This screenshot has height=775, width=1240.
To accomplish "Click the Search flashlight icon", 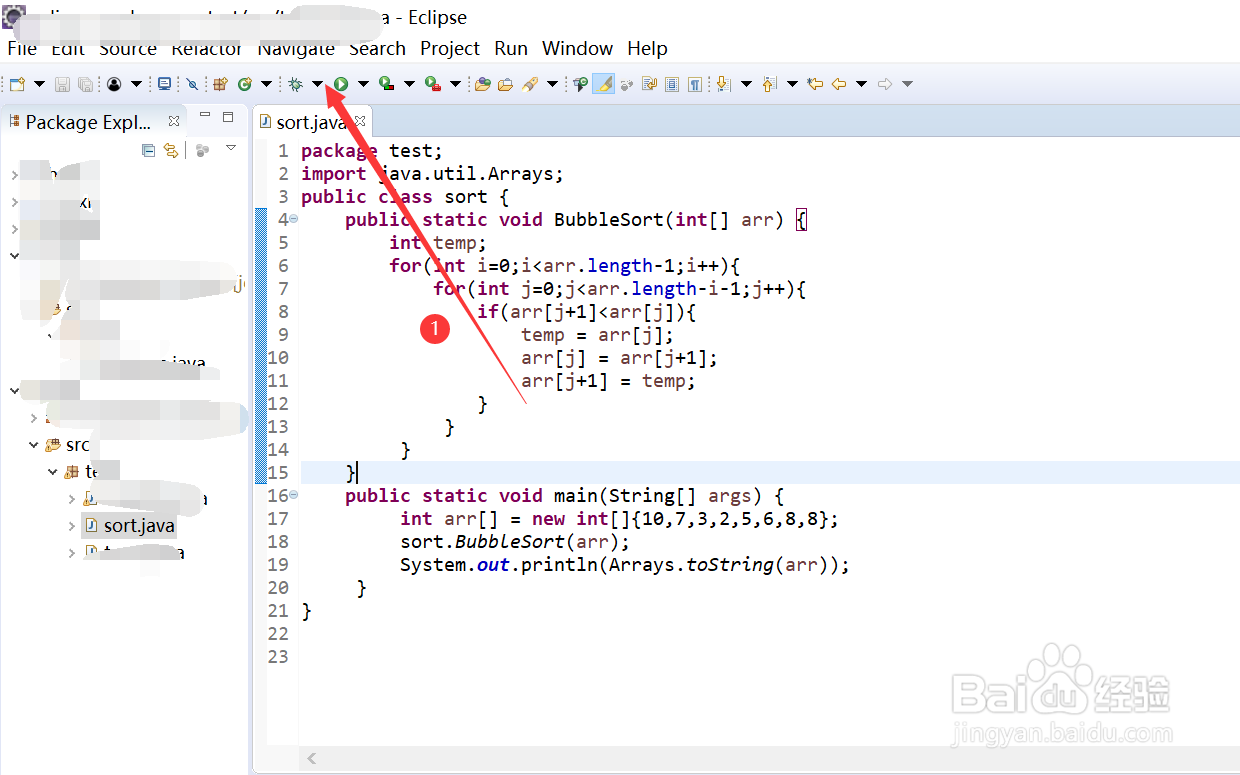I will [x=531, y=84].
